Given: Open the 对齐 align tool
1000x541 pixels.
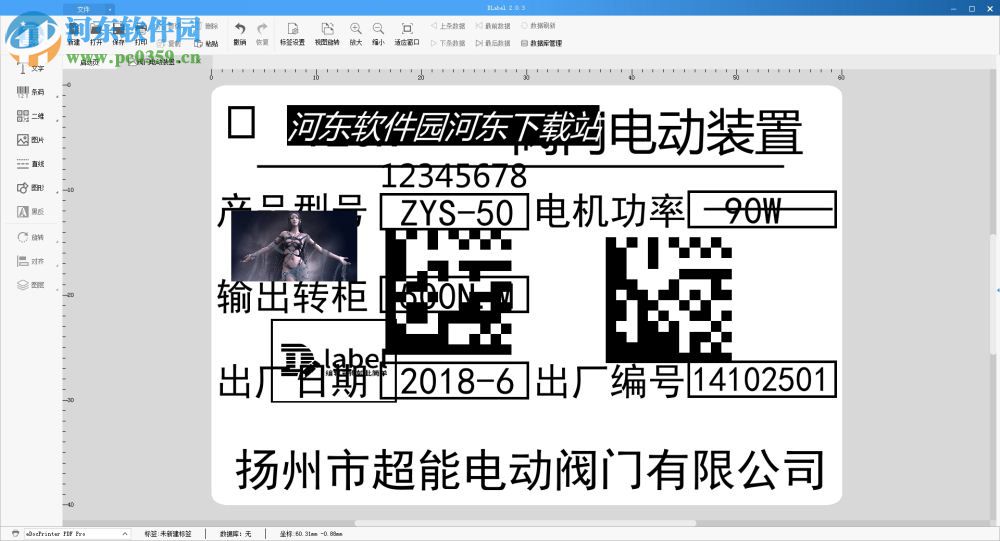Looking at the screenshot, I should point(31,261).
